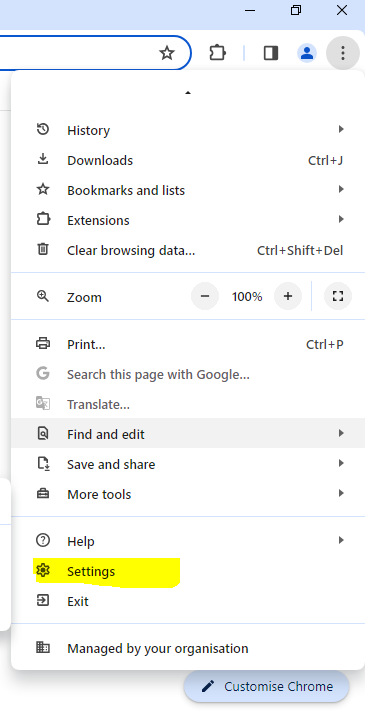Decrease zoom with the minus button

click(205, 296)
